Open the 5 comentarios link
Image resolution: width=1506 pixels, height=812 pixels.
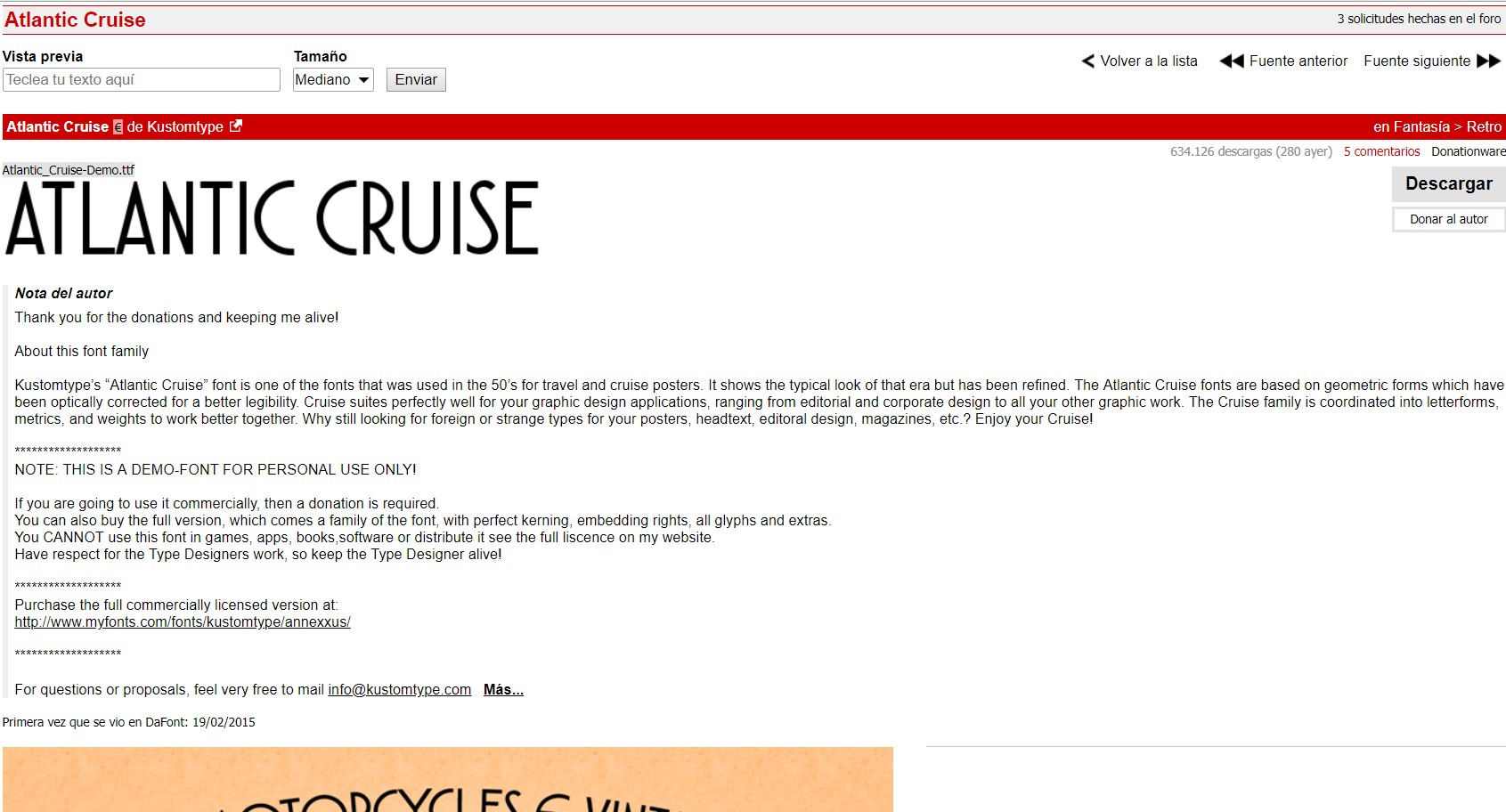(1382, 151)
